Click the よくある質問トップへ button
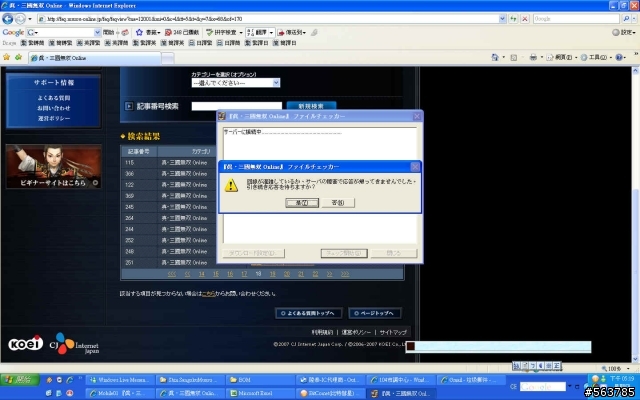This screenshot has height=400, width=640. [309, 313]
